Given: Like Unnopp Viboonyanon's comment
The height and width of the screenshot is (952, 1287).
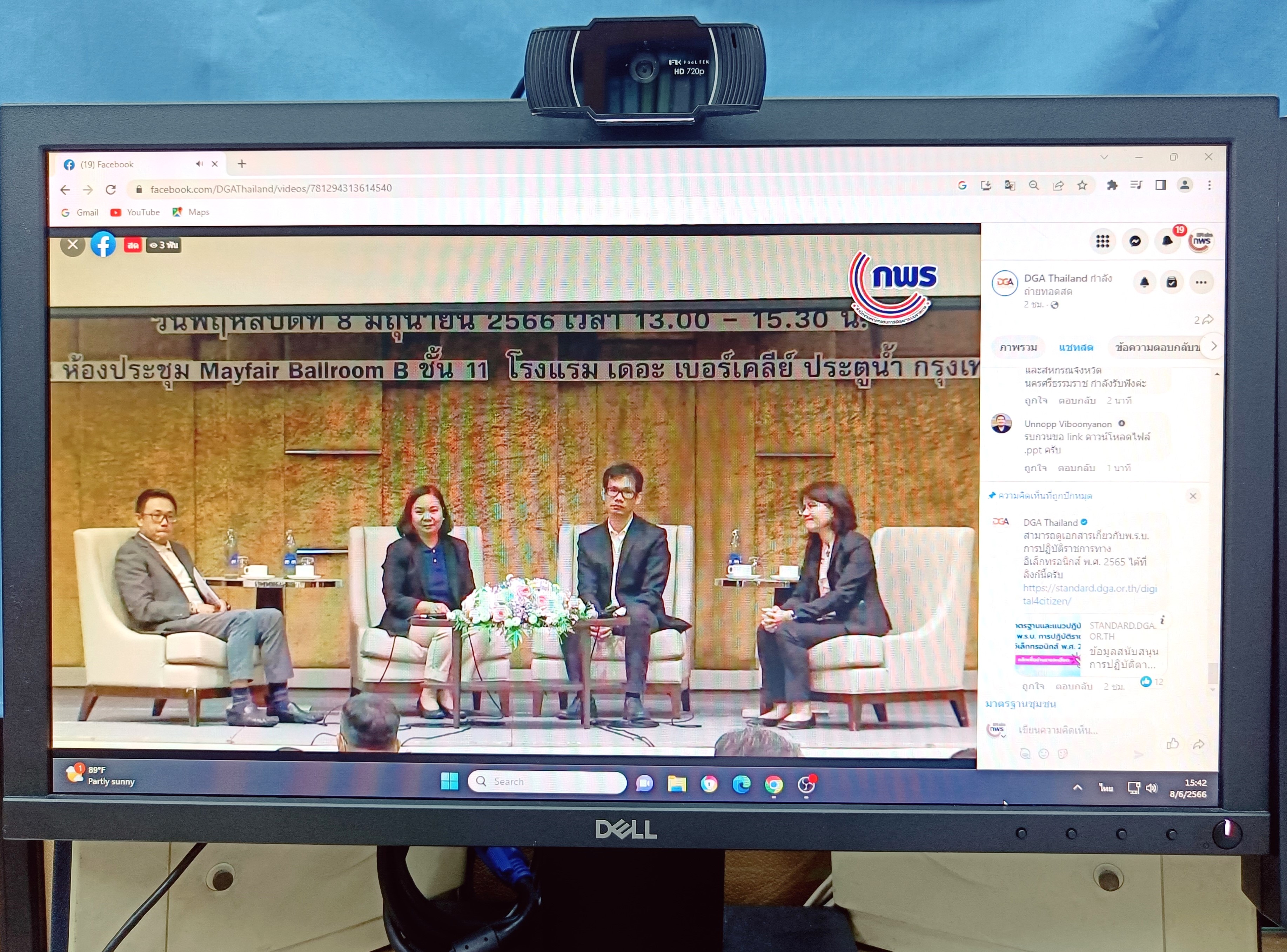Looking at the screenshot, I should coord(1036,468).
